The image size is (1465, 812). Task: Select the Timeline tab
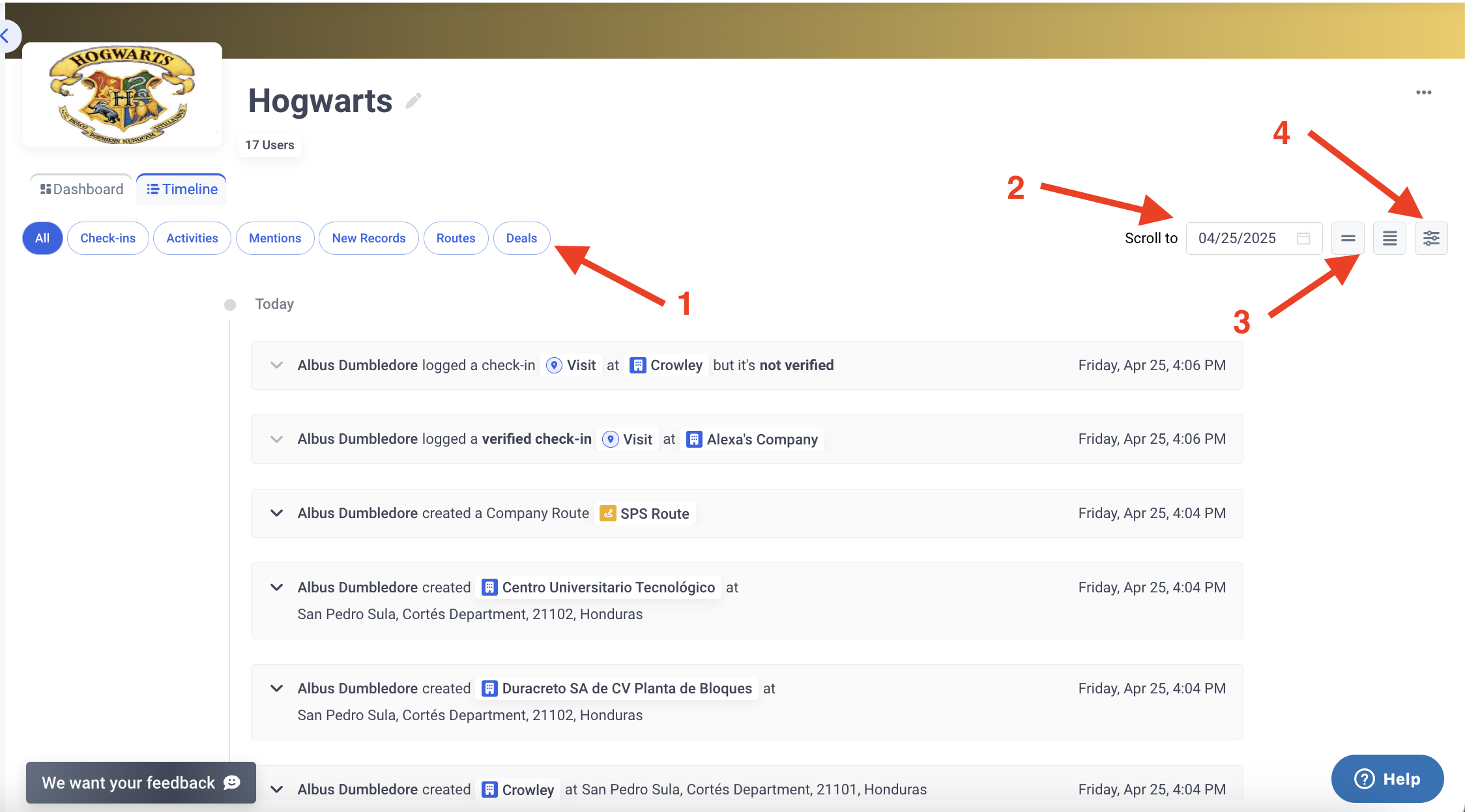tap(182, 189)
